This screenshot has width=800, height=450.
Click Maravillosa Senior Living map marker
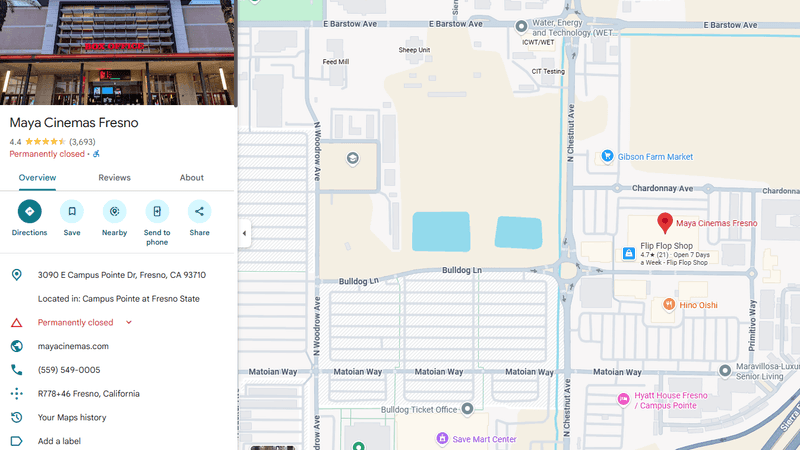click(724, 371)
